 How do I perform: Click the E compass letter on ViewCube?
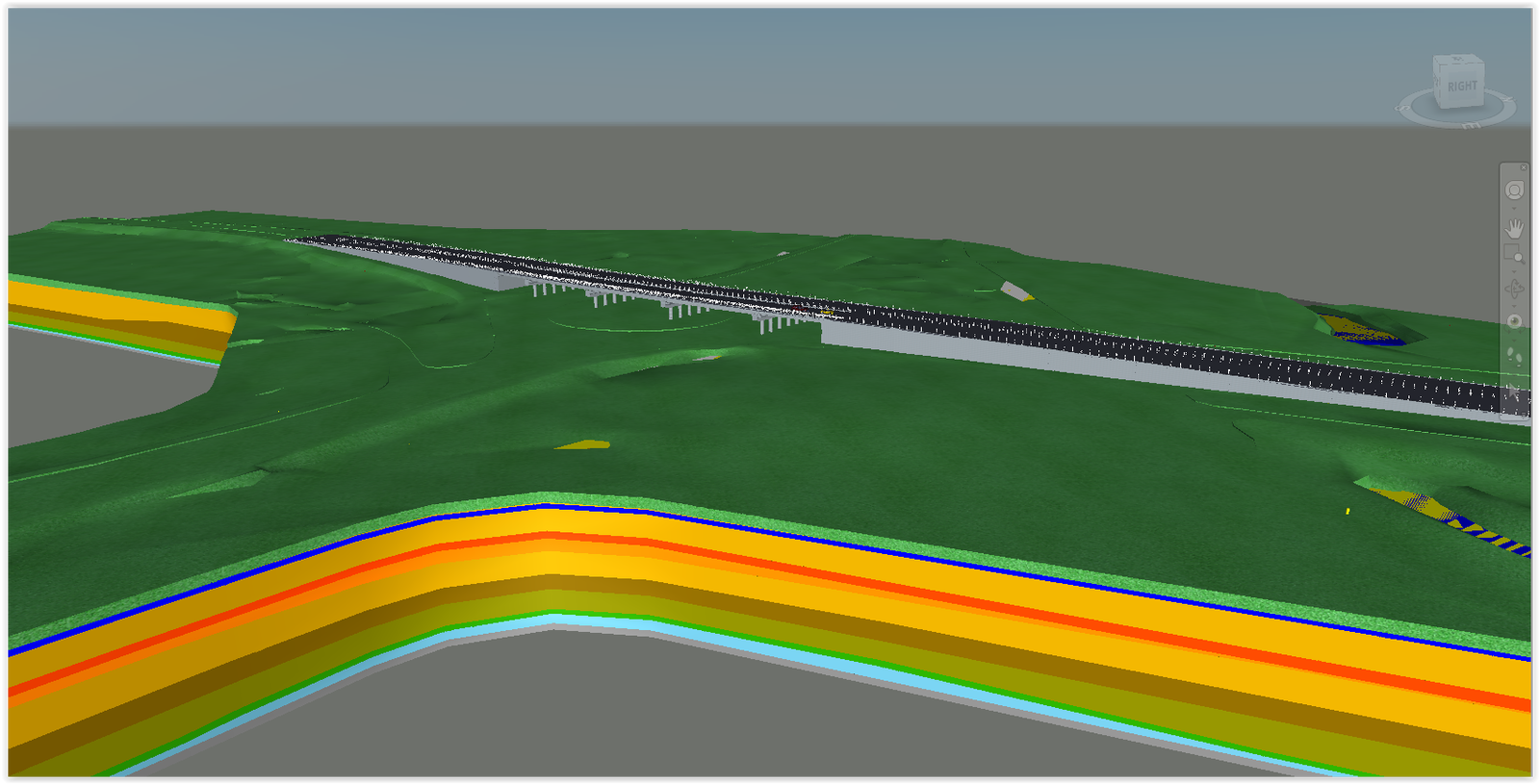pos(1473,126)
